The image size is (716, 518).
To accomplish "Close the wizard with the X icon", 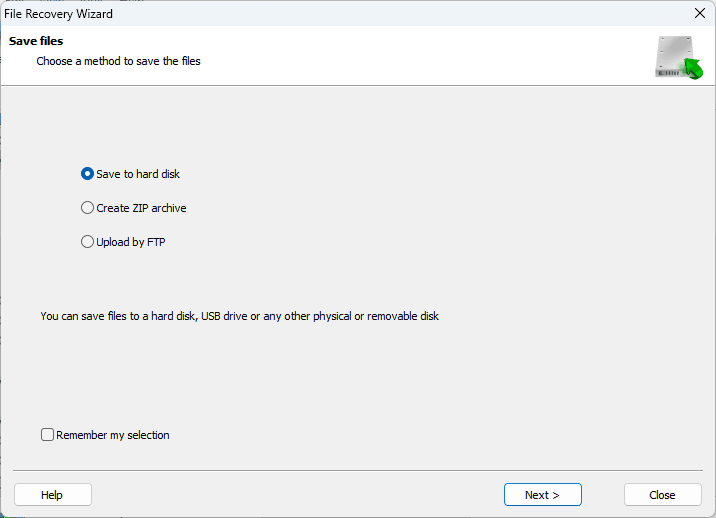I will point(700,13).
